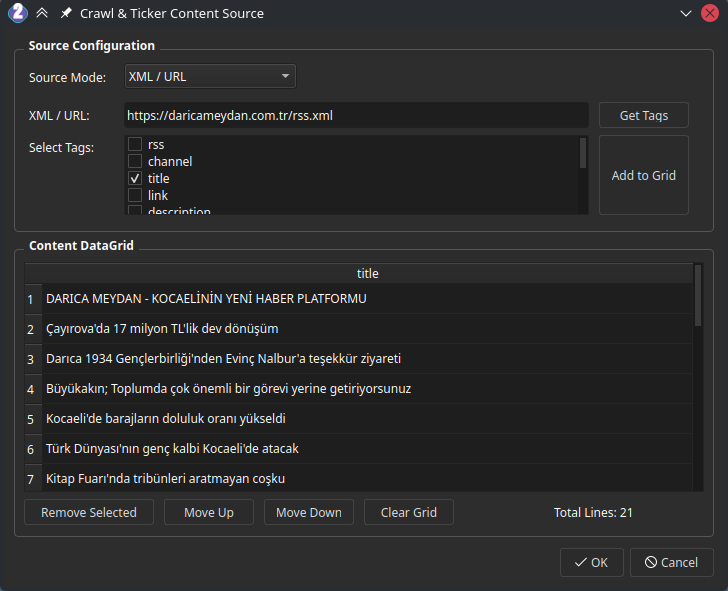Click the 'Total Lines: 21' label
The height and width of the screenshot is (591, 728).
click(593, 513)
